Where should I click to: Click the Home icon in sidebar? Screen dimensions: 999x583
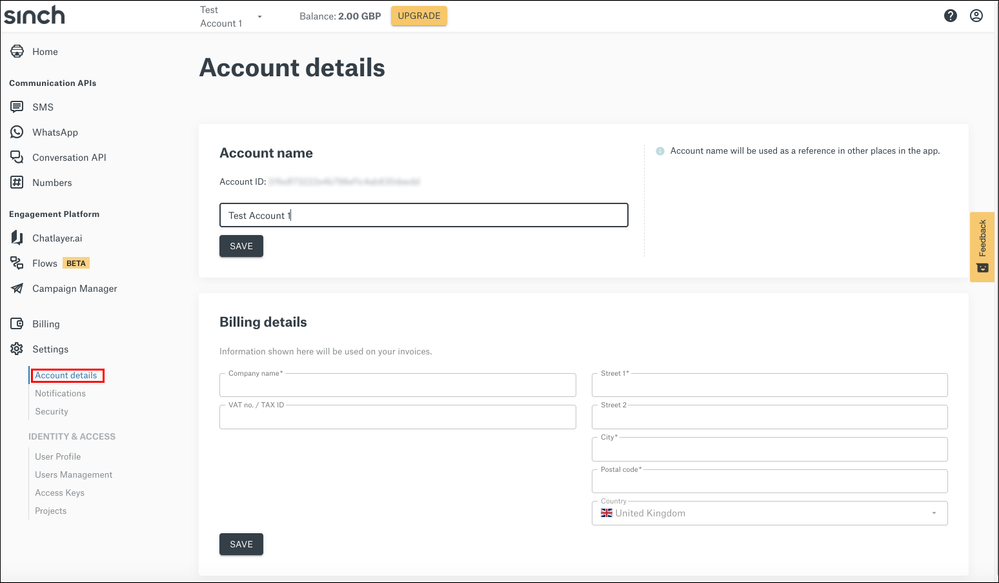coord(17,52)
